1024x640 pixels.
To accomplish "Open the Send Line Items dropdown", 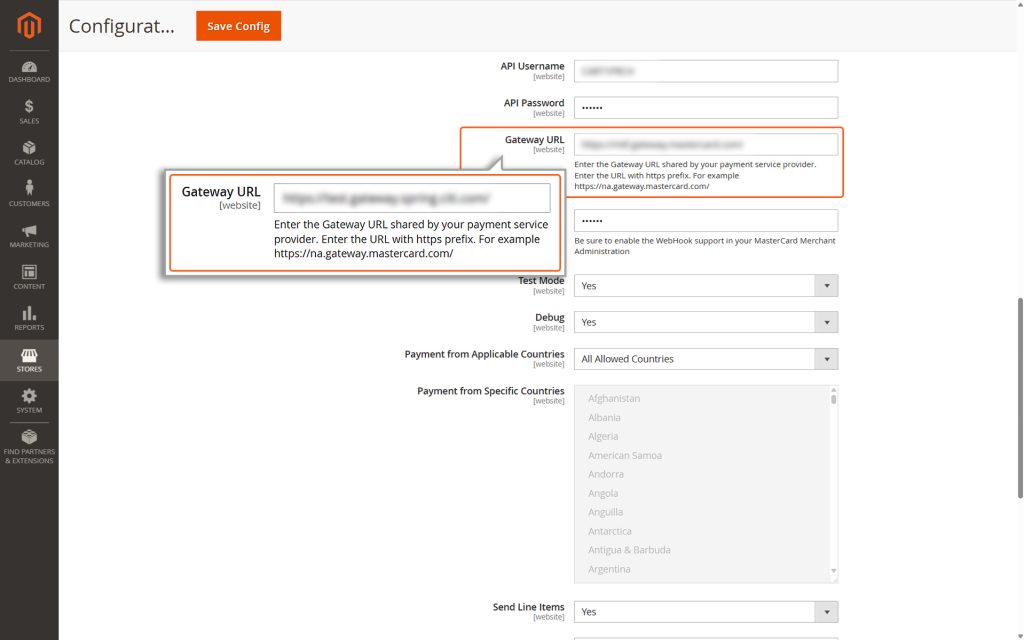I will 705,611.
